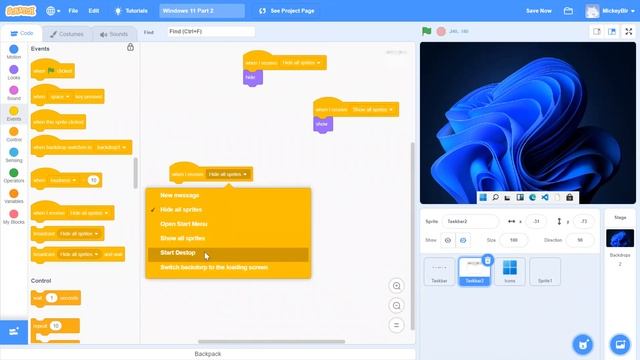Open message dropdown on palette 'when I receive' block

[89, 213]
